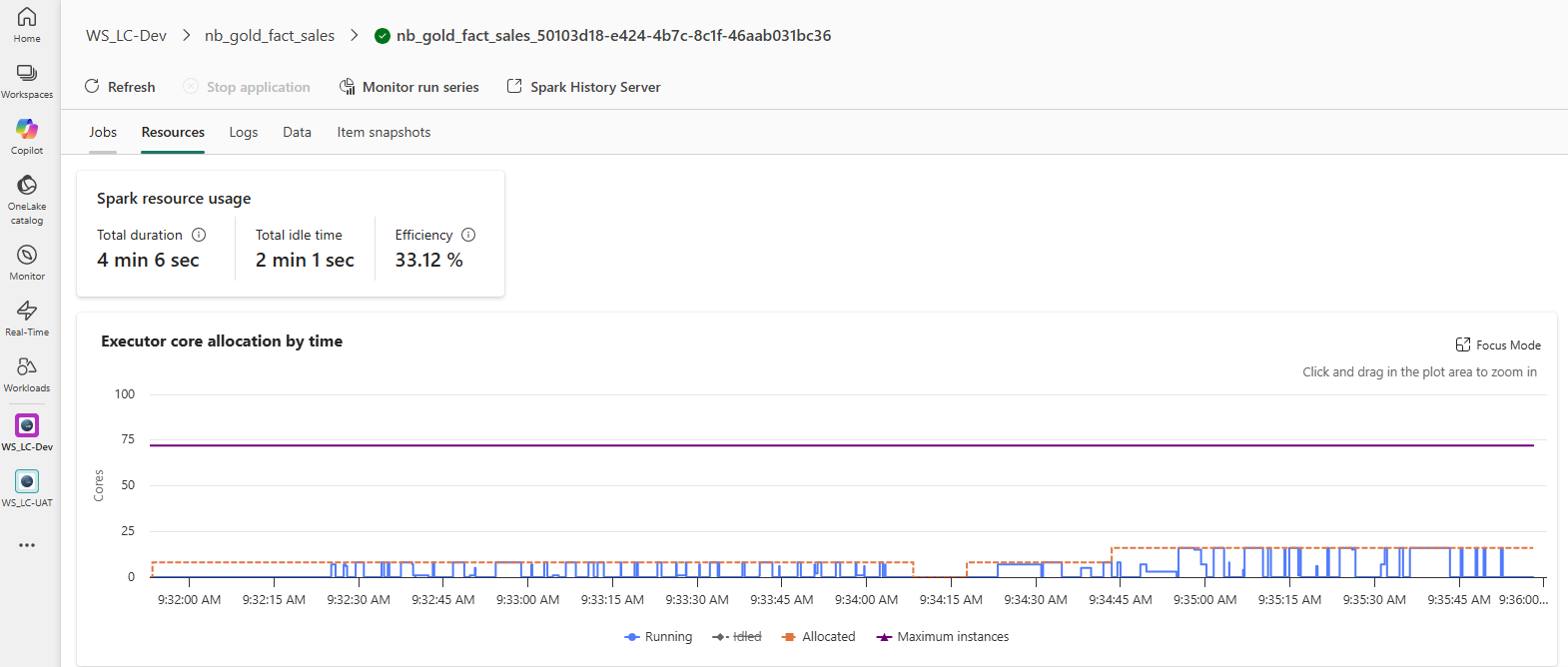Viewport: 1568px width, 667px height.
Task: Go to Home in the sidebar
Action: click(x=27, y=25)
